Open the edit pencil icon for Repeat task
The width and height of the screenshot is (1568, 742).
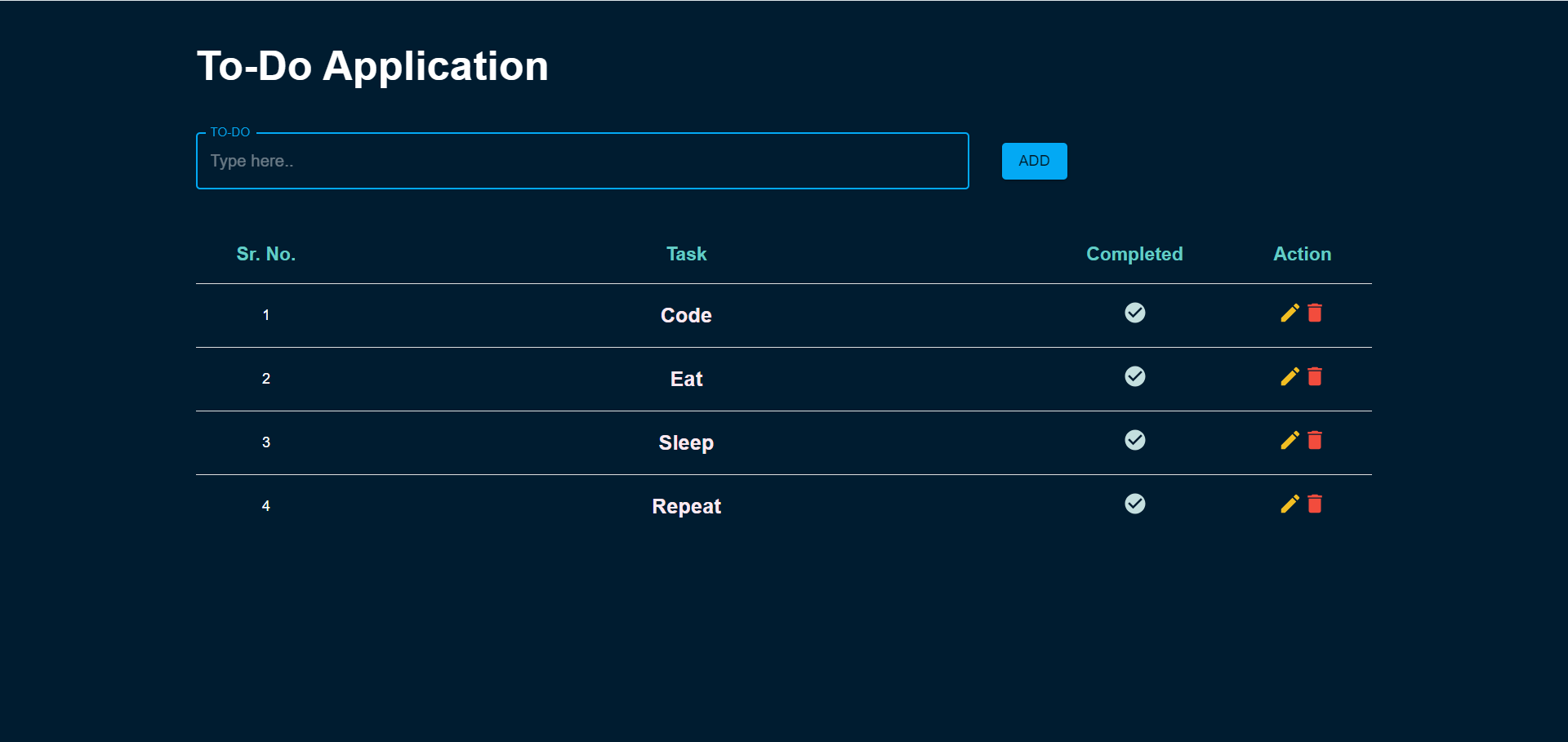pyautogui.click(x=1289, y=504)
